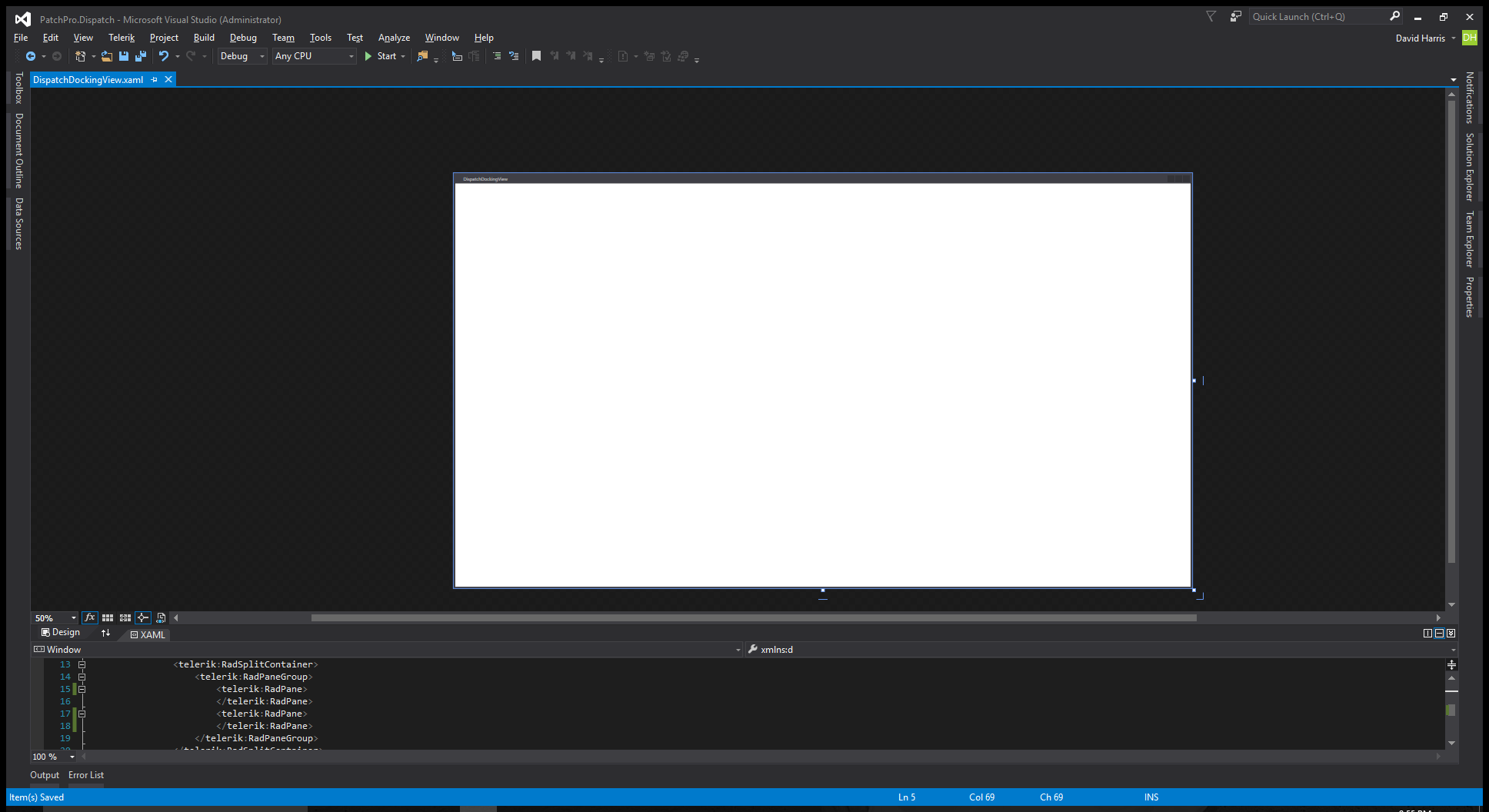Open the Data Sources side panel
This screenshot has width=1489, height=812.
pos(19,224)
